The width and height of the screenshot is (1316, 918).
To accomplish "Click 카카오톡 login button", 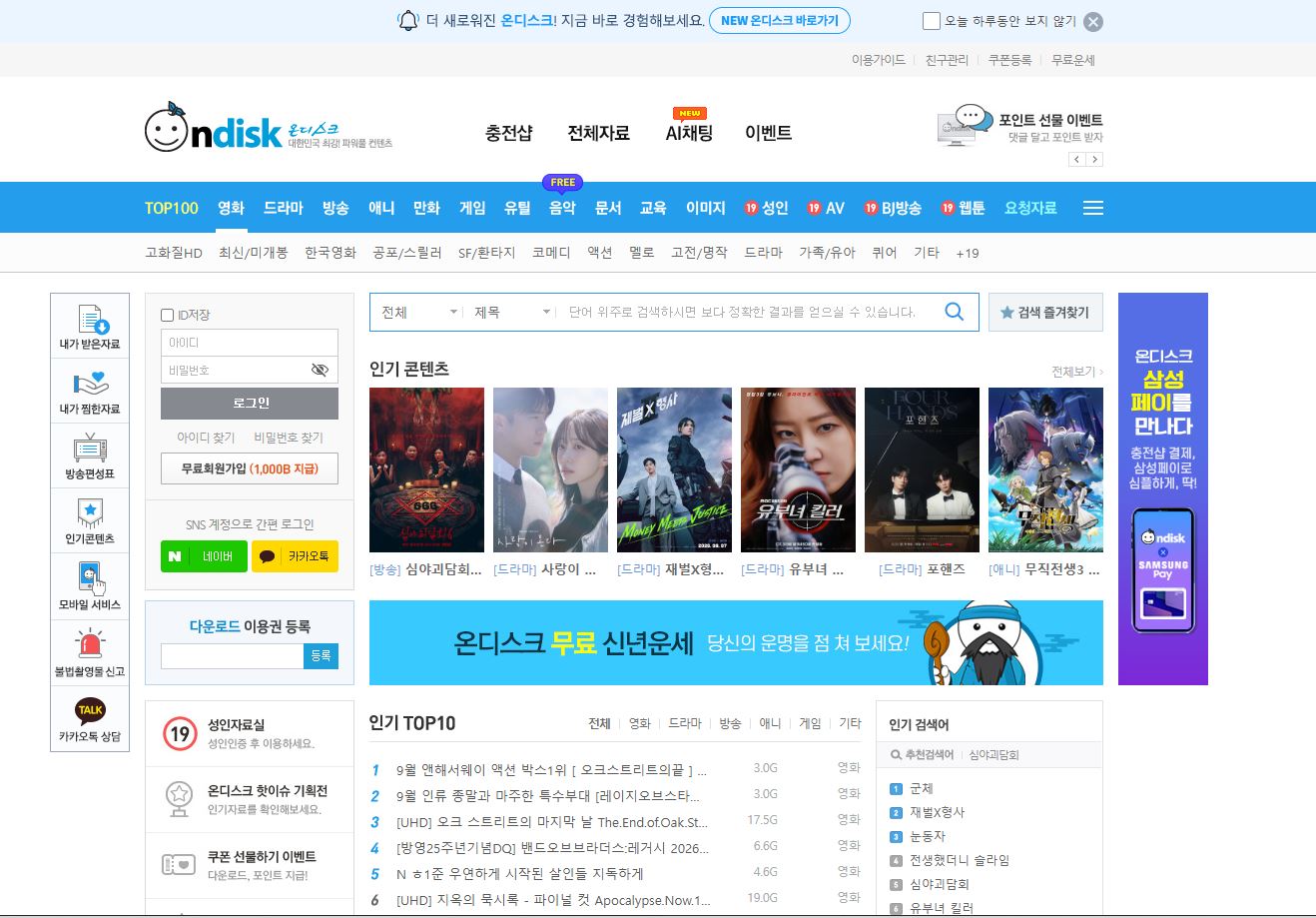I will [296, 556].
